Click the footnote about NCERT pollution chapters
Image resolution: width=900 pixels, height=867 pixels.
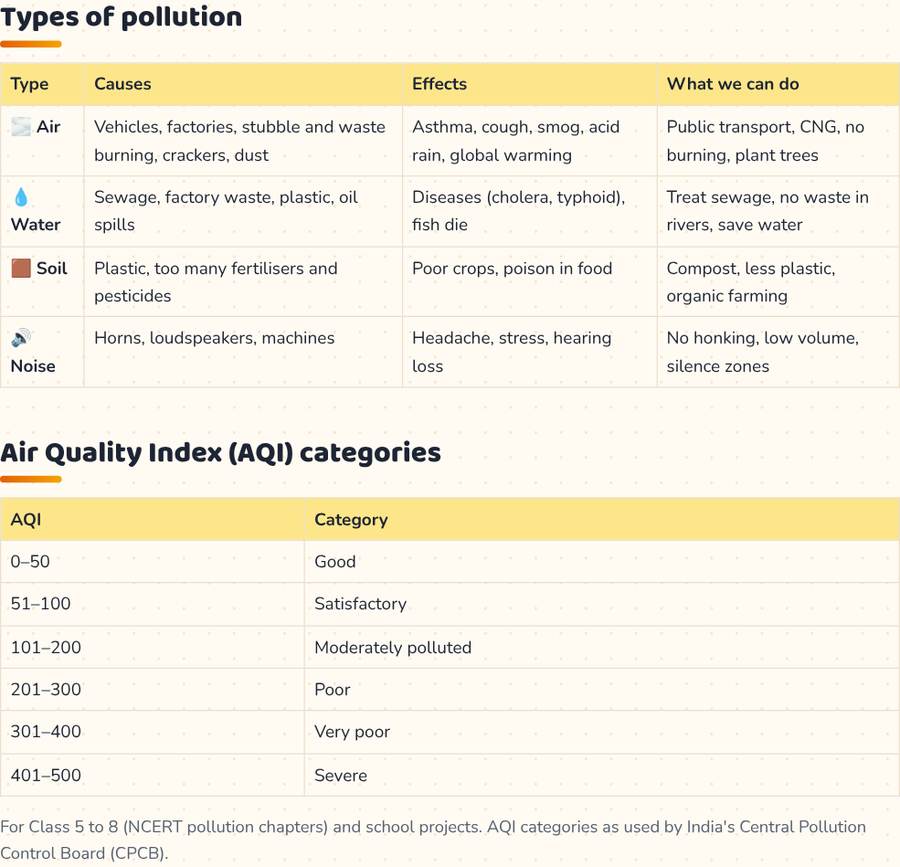[433, 840]
